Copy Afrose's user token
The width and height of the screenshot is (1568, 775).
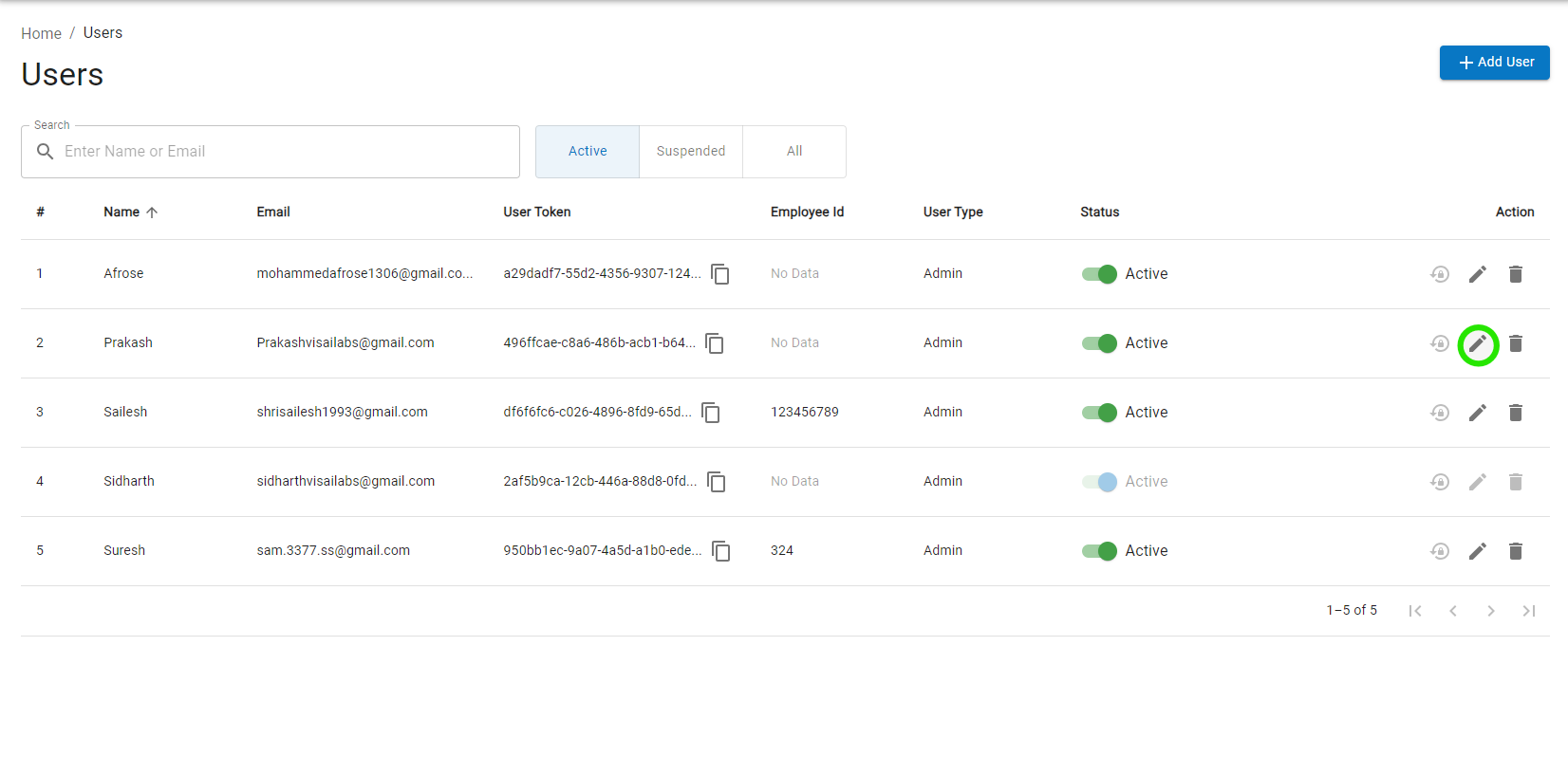(x=720, y=274)
